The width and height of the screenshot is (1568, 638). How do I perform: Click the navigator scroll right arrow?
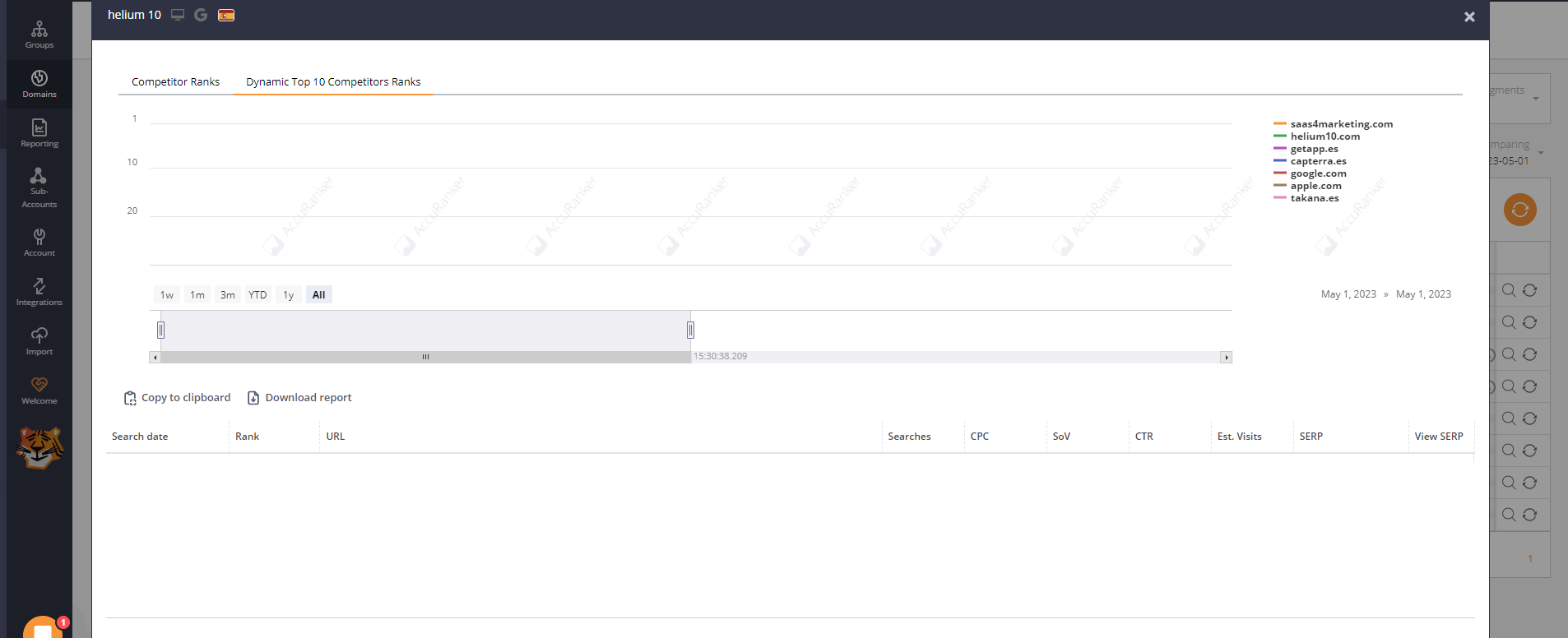coord(1227,357)
